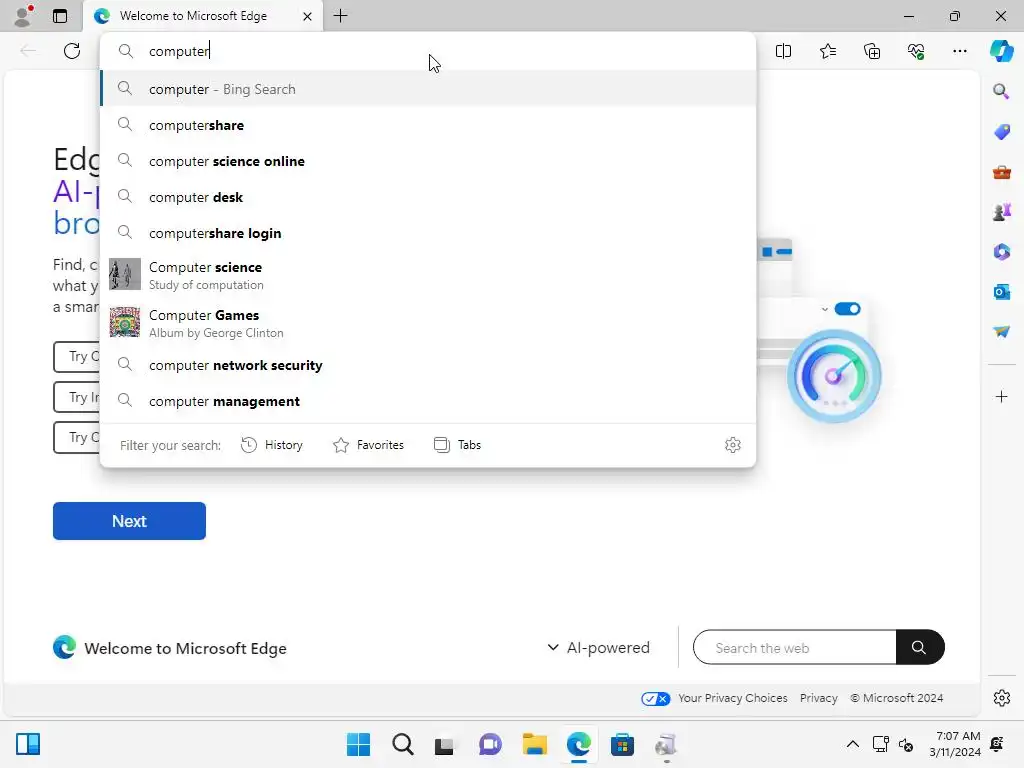
Task: Select 'computershare login' suggestion
Action: point(428,232)
